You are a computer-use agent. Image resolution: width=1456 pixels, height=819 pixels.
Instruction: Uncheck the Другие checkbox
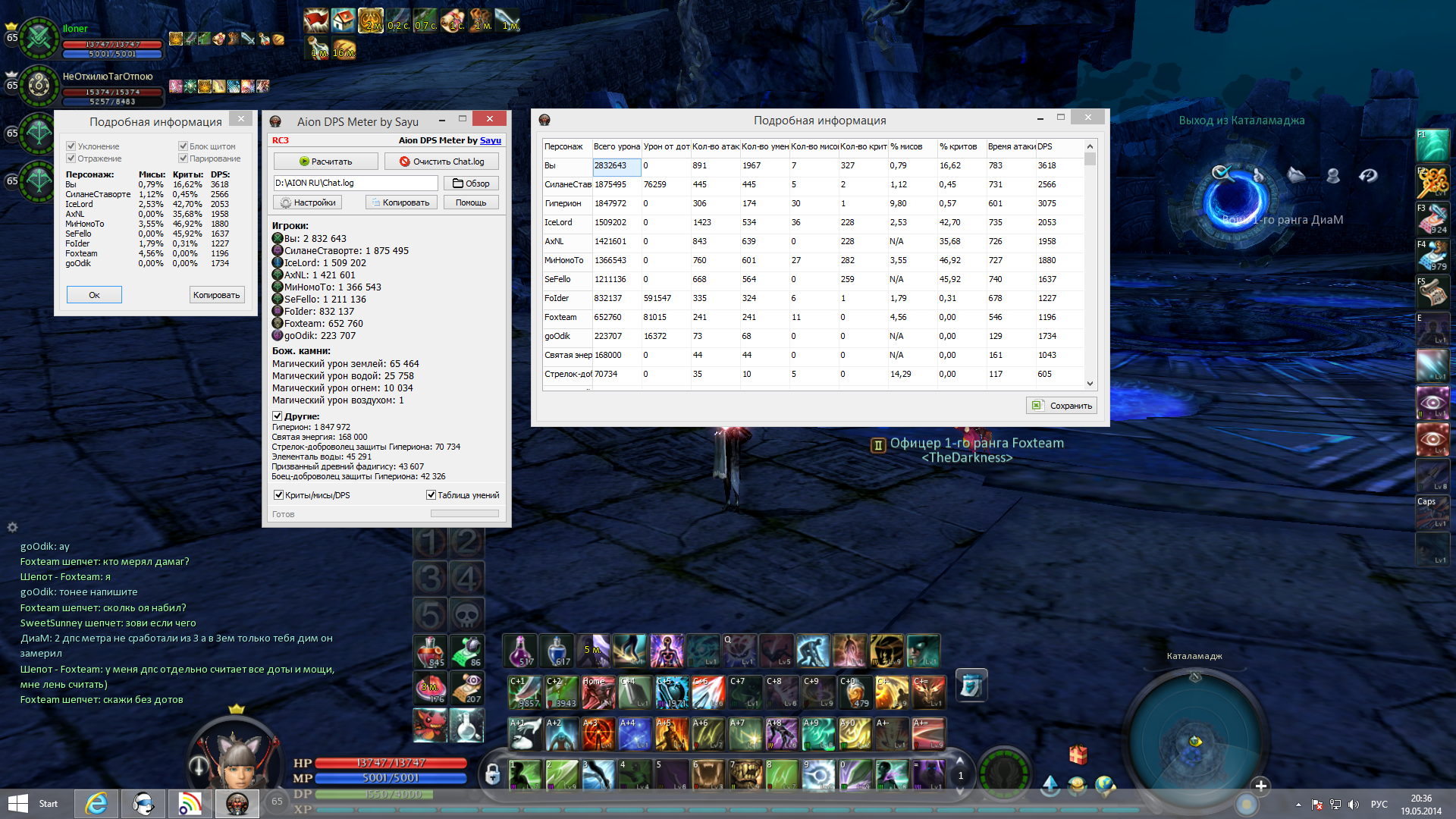click(x=278, y=416)
